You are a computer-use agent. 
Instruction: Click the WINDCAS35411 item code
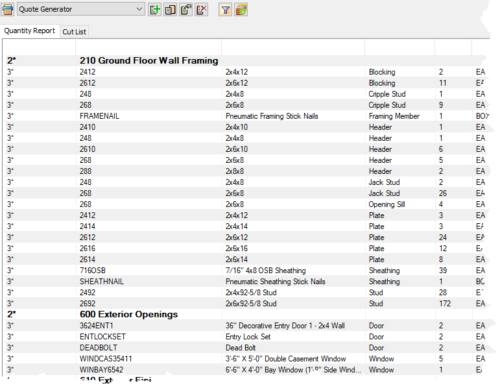pyautogui.click(x=106, y=358)
